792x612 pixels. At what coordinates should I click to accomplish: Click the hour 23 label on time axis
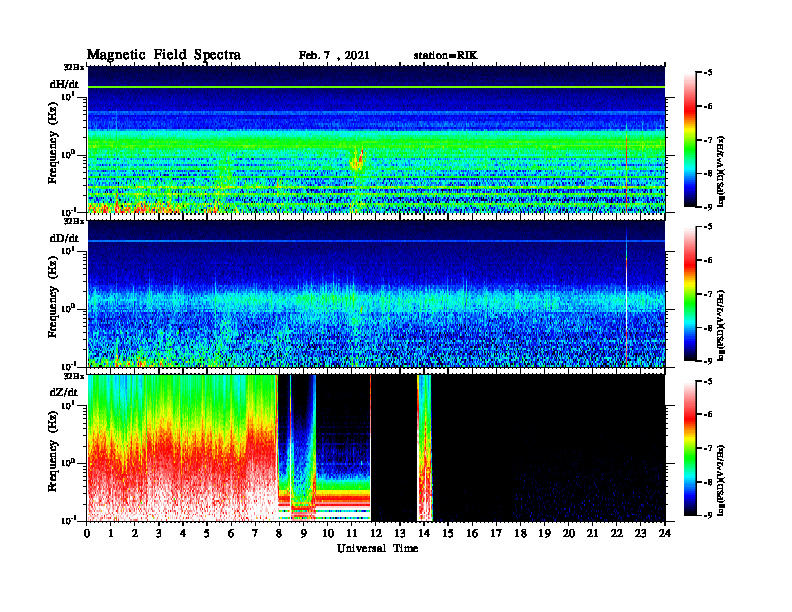(x=640, y=534)
